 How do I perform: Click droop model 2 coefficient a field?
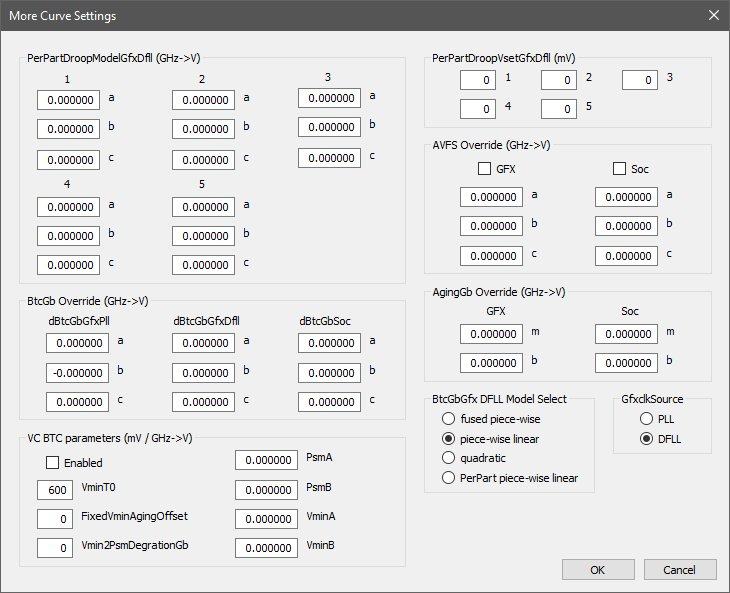click(203, 100)
